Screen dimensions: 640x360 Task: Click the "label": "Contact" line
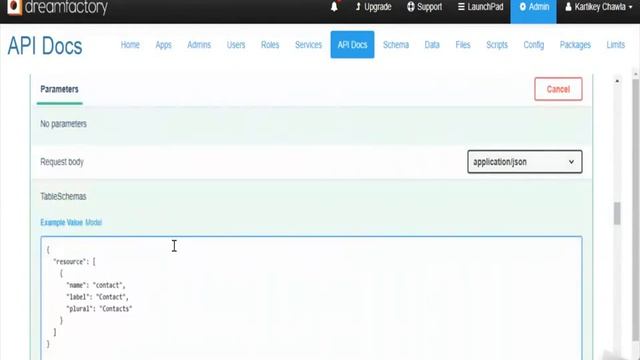point(98,297)
